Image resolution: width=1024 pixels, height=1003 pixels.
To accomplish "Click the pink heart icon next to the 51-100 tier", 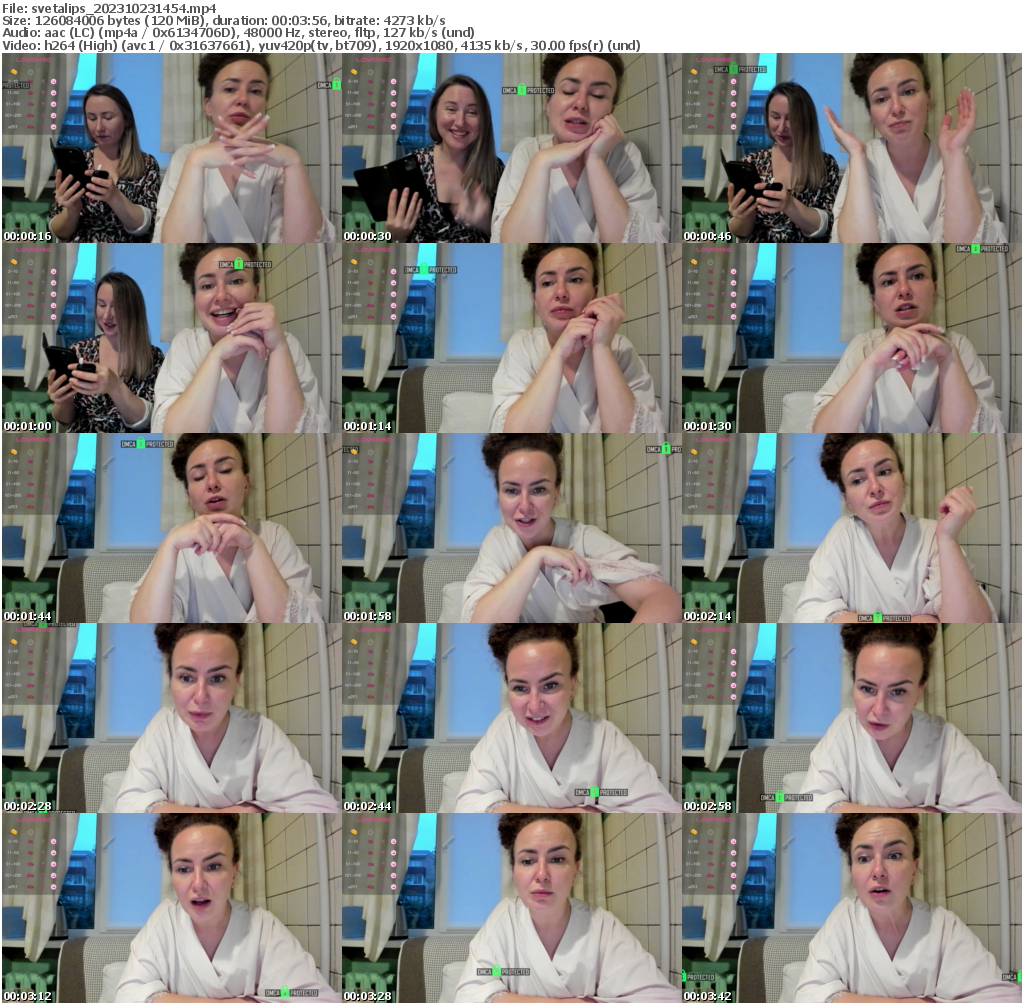I will 53,104.
